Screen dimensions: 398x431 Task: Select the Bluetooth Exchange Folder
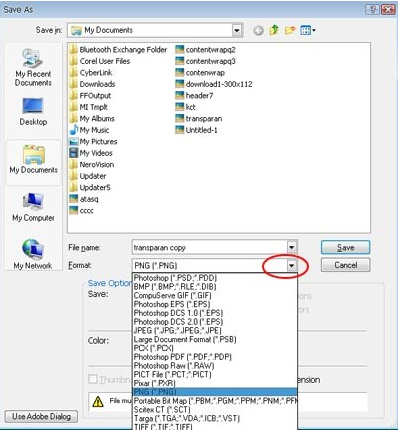(x=118, y=50)
